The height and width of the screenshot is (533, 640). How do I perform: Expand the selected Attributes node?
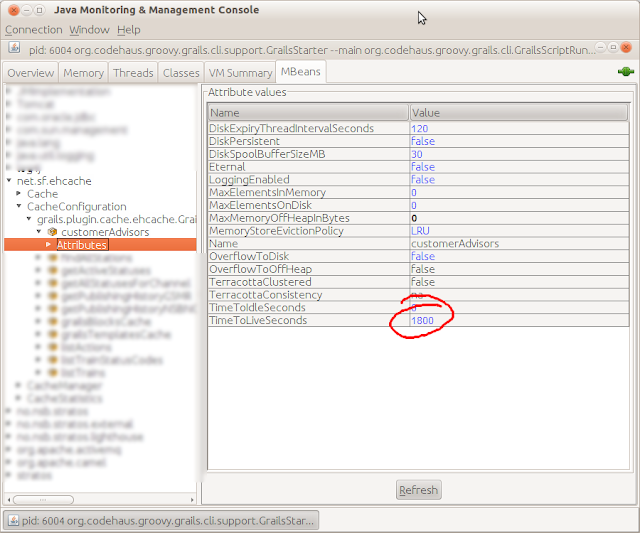point(48,244)
